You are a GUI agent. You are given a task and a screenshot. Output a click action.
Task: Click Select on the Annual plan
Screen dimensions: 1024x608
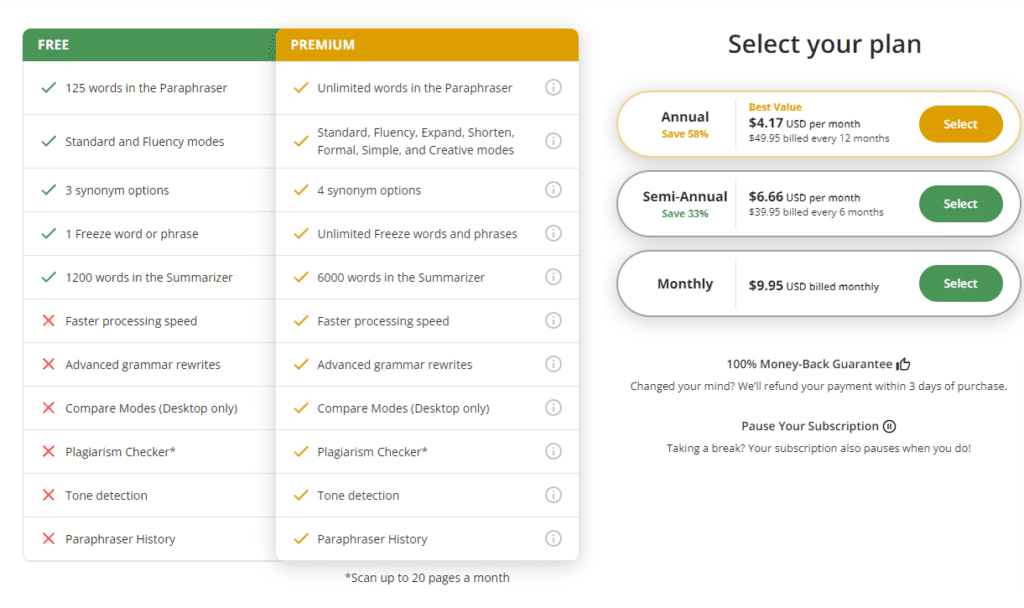point(960,124)
